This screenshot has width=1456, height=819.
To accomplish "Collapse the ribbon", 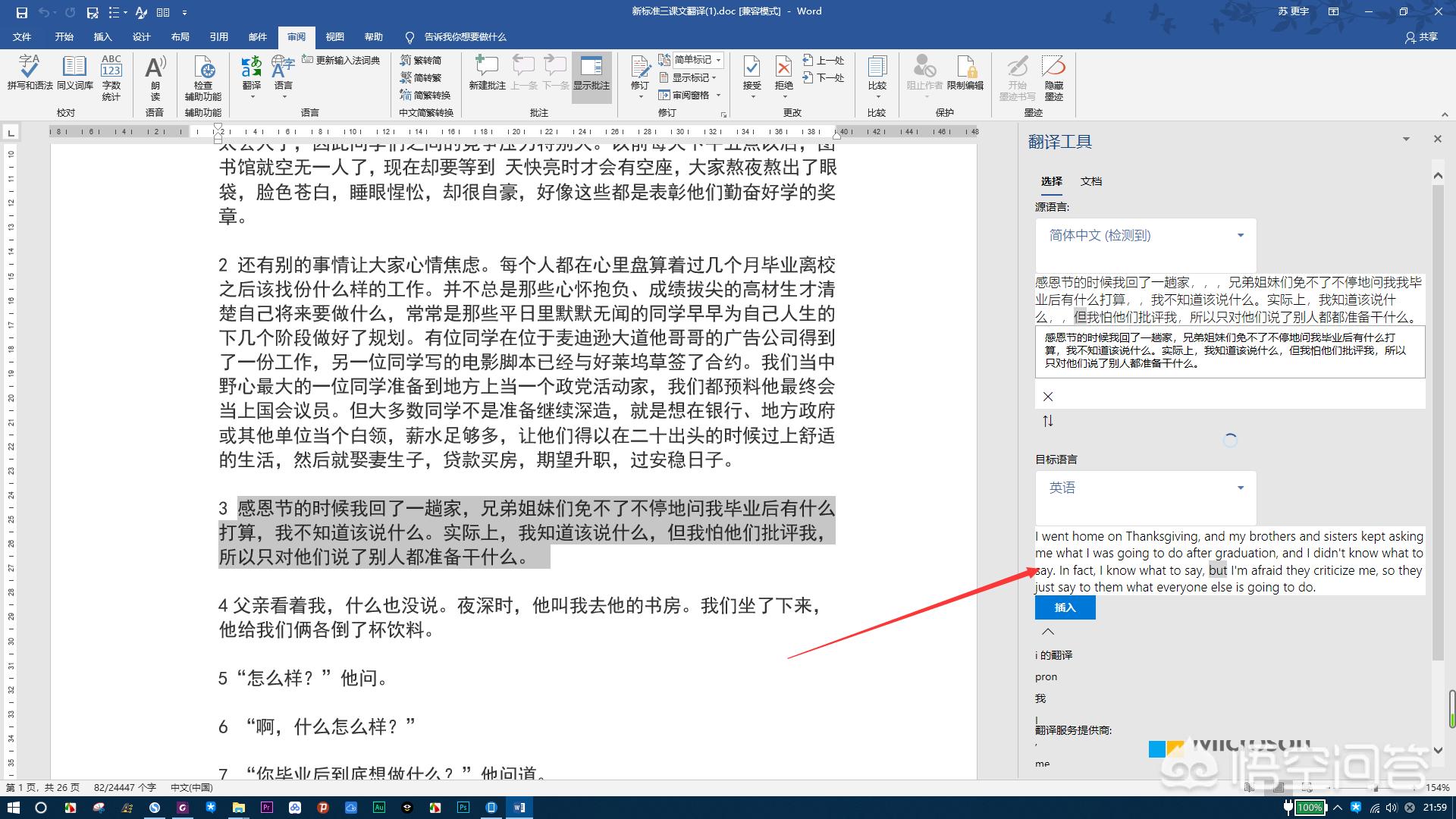I will tap(1444, 114).
